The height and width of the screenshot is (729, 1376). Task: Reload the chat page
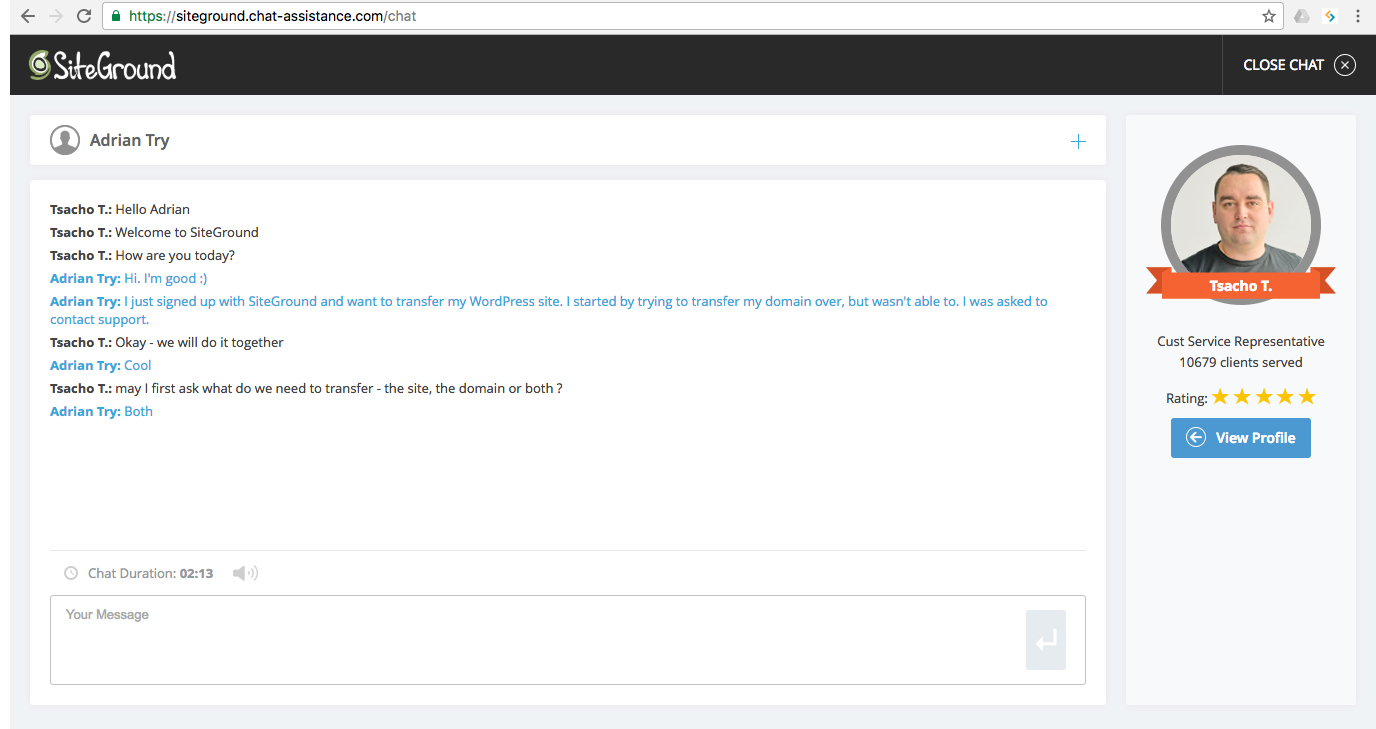coord(84,16)
